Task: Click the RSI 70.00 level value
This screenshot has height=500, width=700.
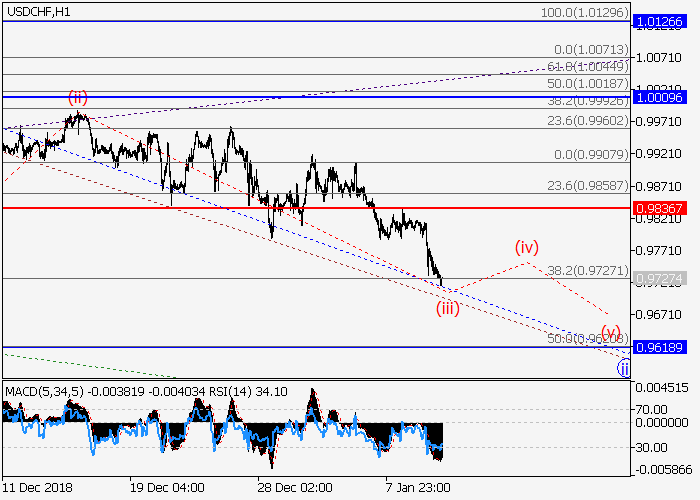Action: coord(654,409)
